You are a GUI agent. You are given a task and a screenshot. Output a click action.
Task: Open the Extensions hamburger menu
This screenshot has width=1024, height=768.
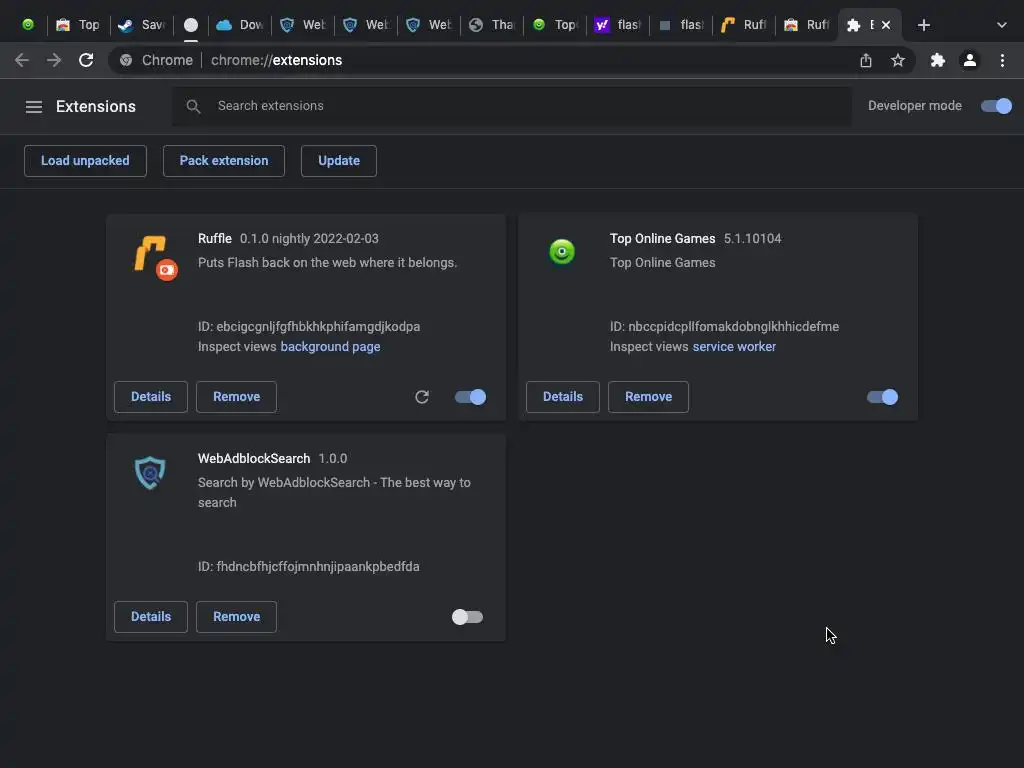coord(33,106)
